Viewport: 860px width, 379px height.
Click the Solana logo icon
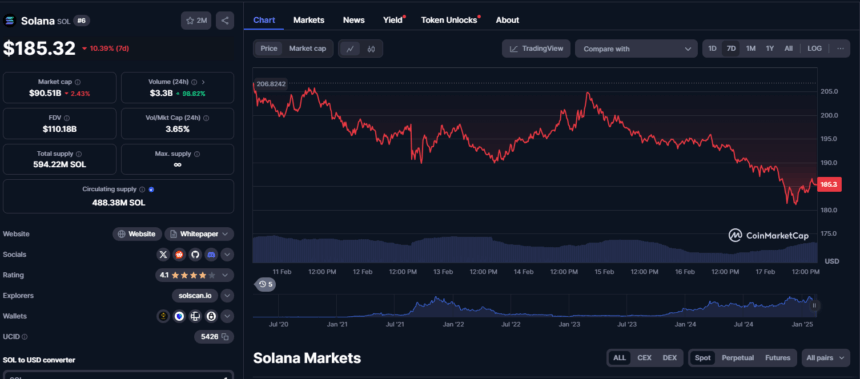[x=9, y=21]
